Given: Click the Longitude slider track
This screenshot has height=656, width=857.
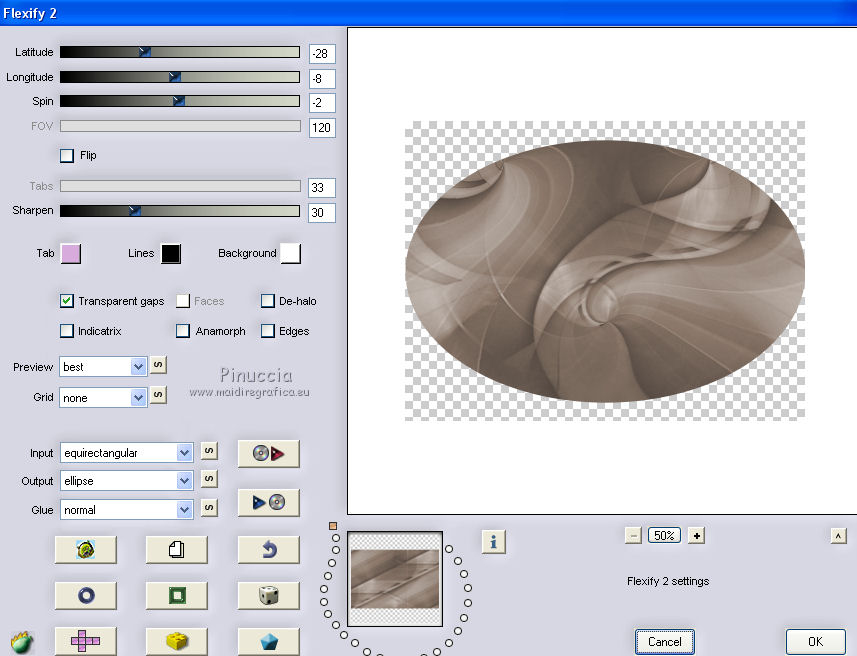Looking at the screenshot, I should [x=180, y=77].
